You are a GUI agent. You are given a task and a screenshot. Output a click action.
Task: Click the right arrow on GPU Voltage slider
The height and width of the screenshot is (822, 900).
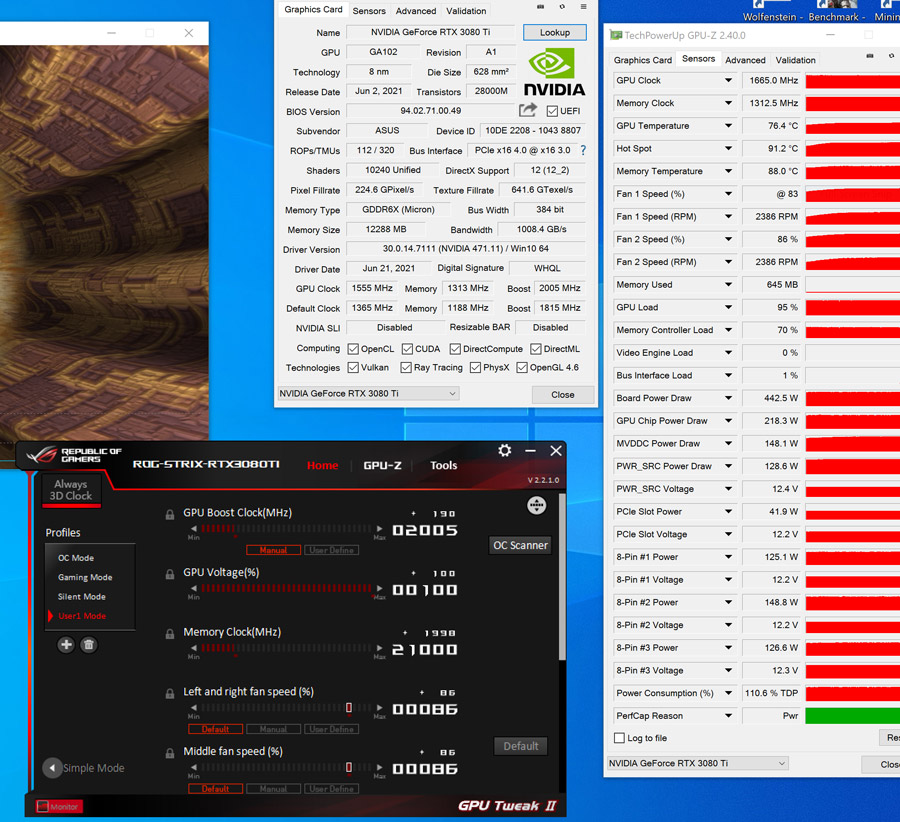pyautogui.click(x=379, y=588)
